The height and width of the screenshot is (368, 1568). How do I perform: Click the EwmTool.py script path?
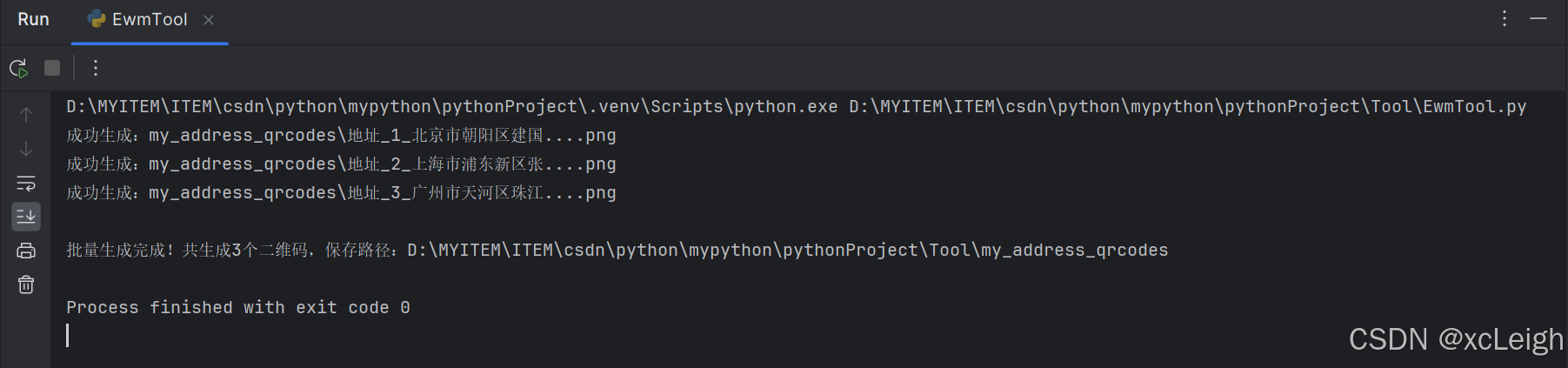(x=1188, y=107)
